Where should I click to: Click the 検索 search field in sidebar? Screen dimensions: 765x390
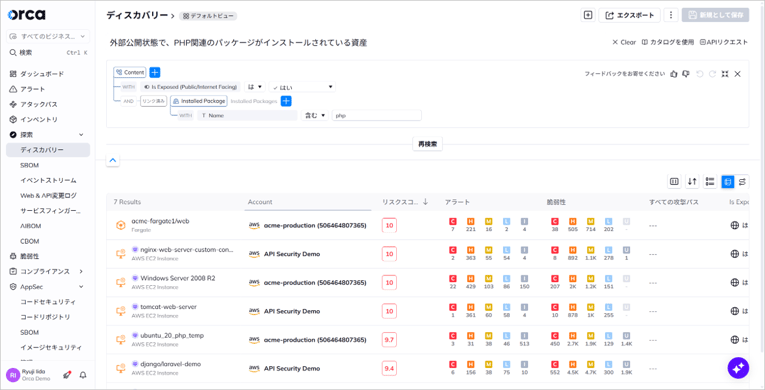(x=48, y=53)
